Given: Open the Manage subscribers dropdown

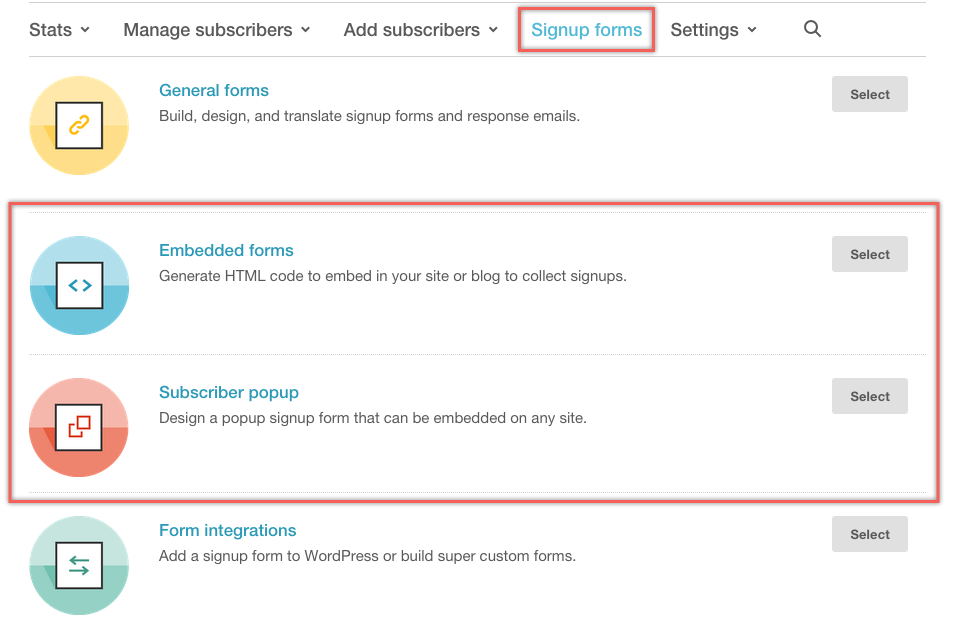Looking at the screenshot, I should (x=216, y=30).
